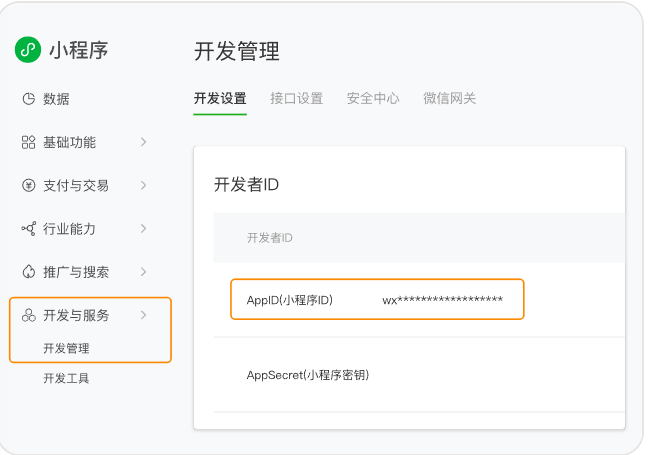
Task: Click the 基础功能 grid icon
Action: point(29,142)
